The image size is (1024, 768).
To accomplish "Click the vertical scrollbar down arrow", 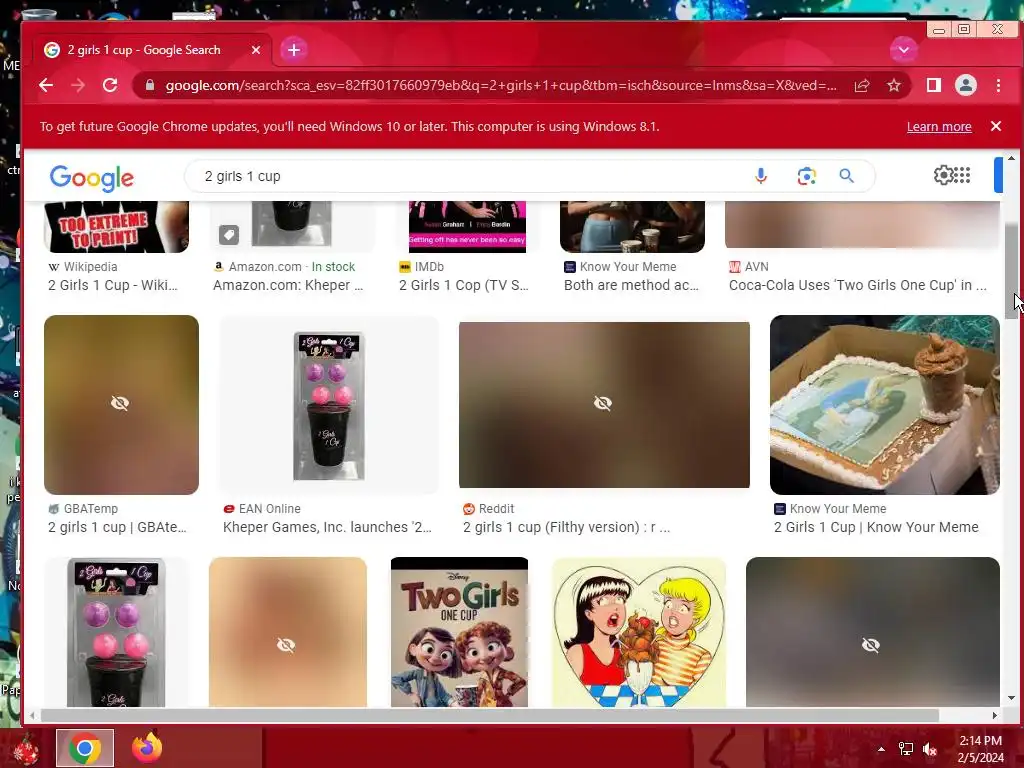I will (1011, 698).
